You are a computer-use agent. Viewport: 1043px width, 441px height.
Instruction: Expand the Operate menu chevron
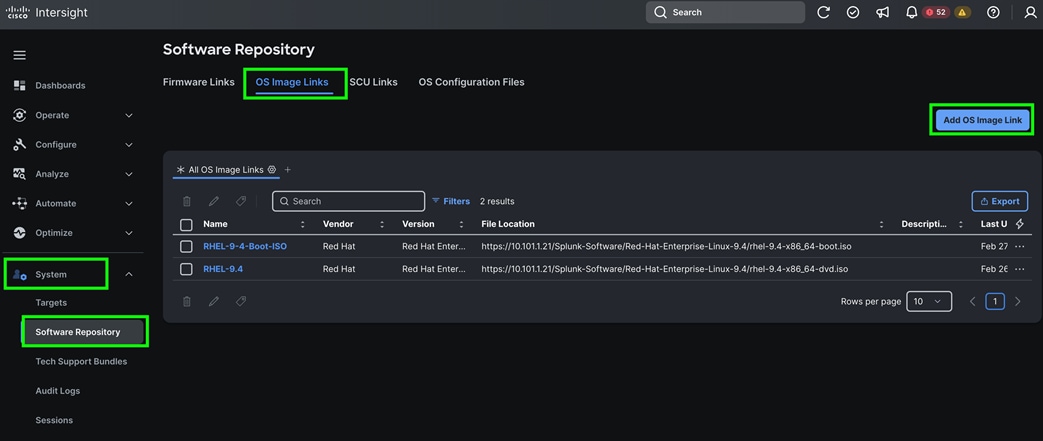[129, 115]
